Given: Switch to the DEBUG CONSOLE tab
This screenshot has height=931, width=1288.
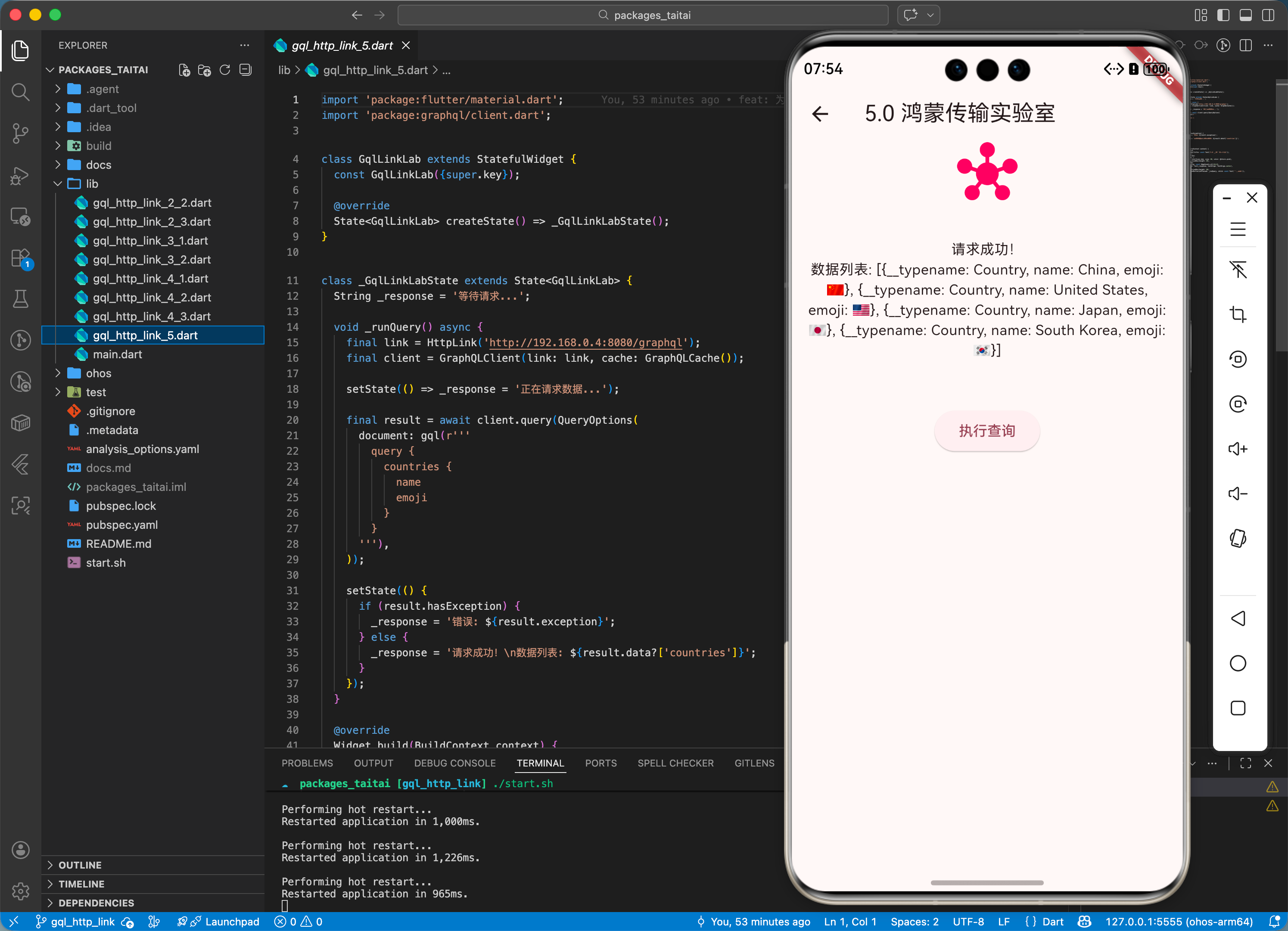Looking at the screenshot, I should click(x=454, y=763).
